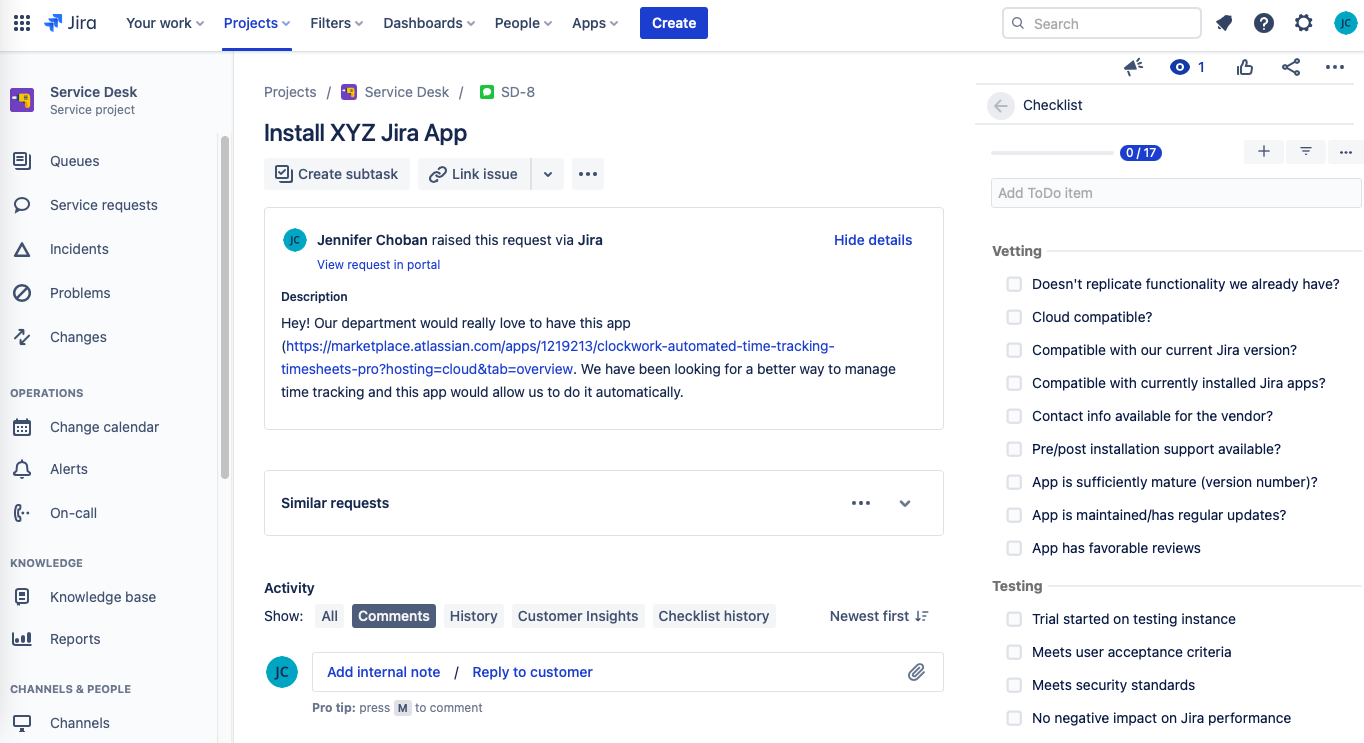Focus the Search field
1364x743 pixels.
(1102, 23)
